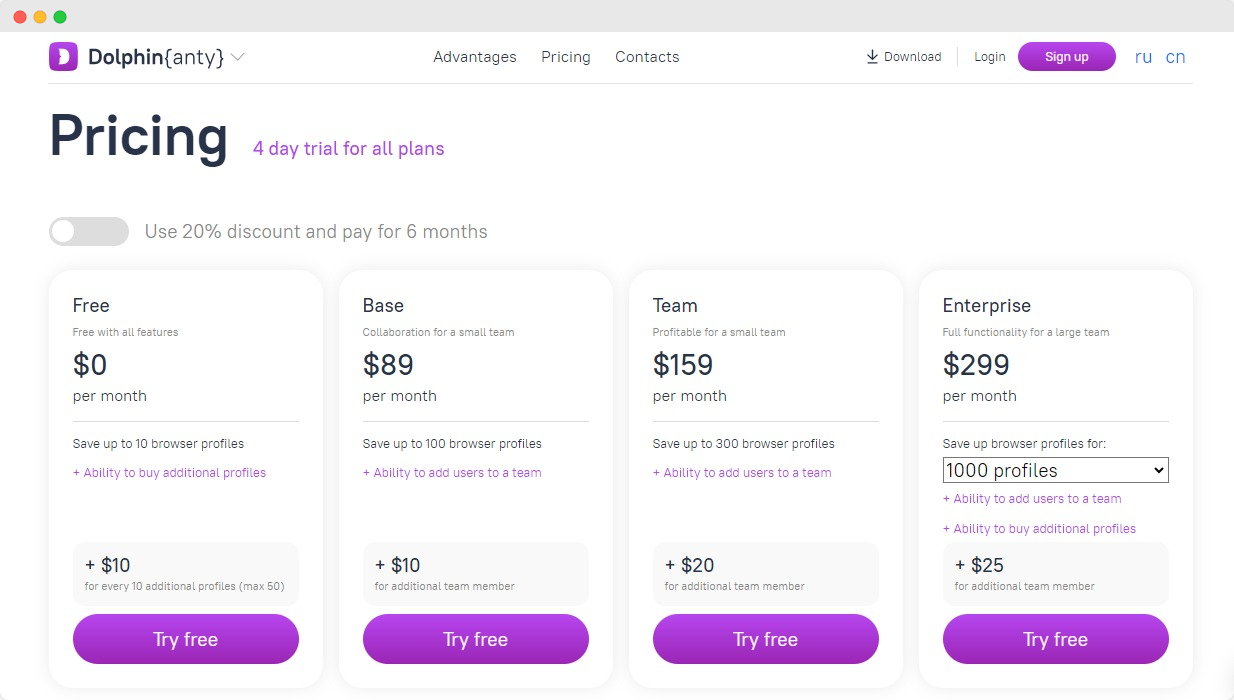Click the download arrow icon
This screenshot has width=1234, height=700.
(x=872, y=57)
